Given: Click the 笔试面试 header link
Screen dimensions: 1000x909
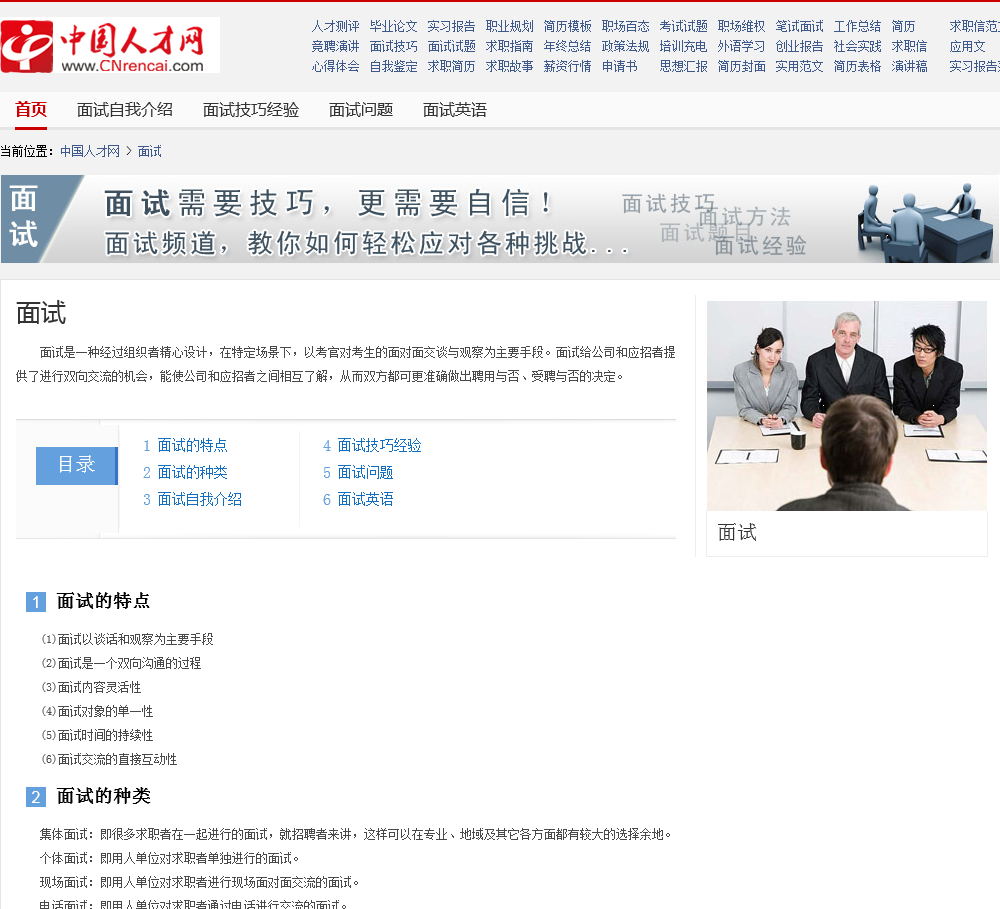Looking at the screenshot, I should coord(800,26).
